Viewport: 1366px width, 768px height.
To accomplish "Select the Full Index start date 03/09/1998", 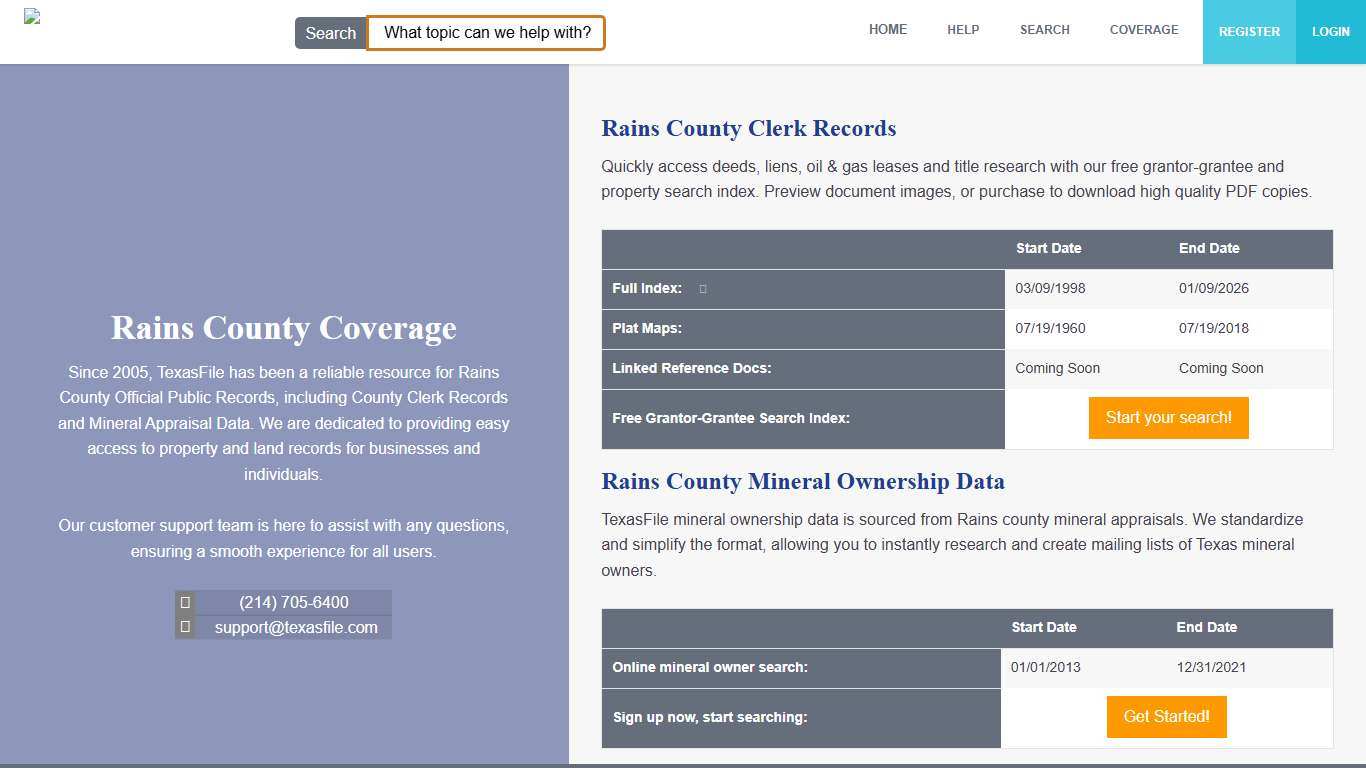I will click(1048, 288).
